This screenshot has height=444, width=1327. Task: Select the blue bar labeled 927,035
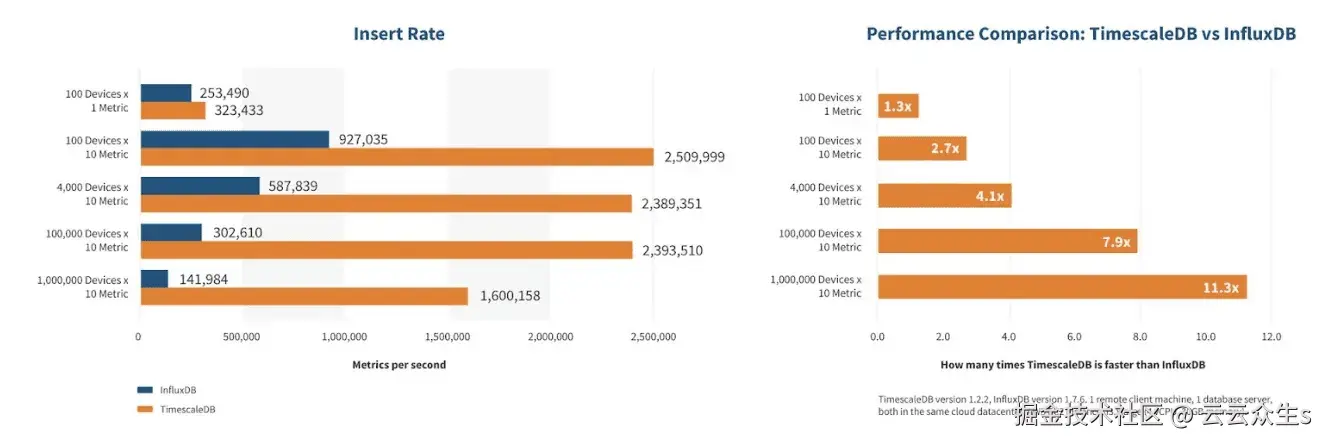point(235,139)
